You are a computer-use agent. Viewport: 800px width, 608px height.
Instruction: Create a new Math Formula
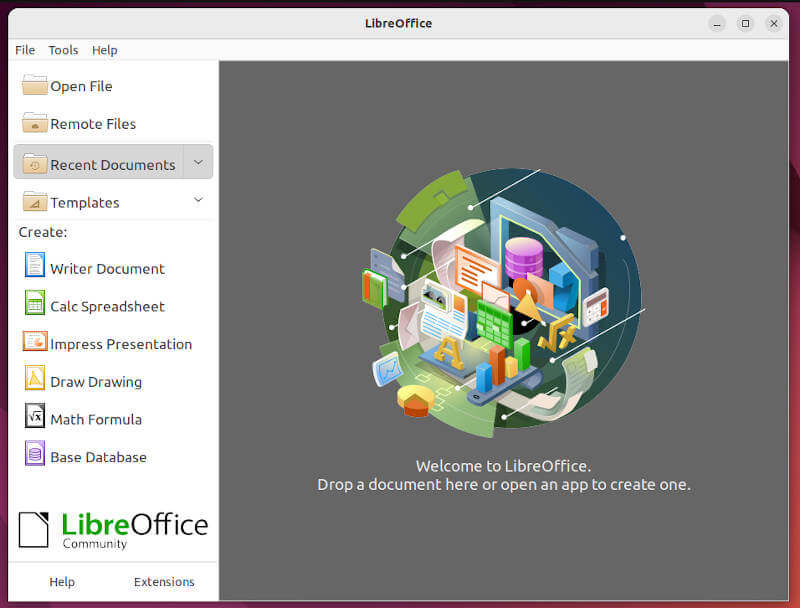pos(96,419)
